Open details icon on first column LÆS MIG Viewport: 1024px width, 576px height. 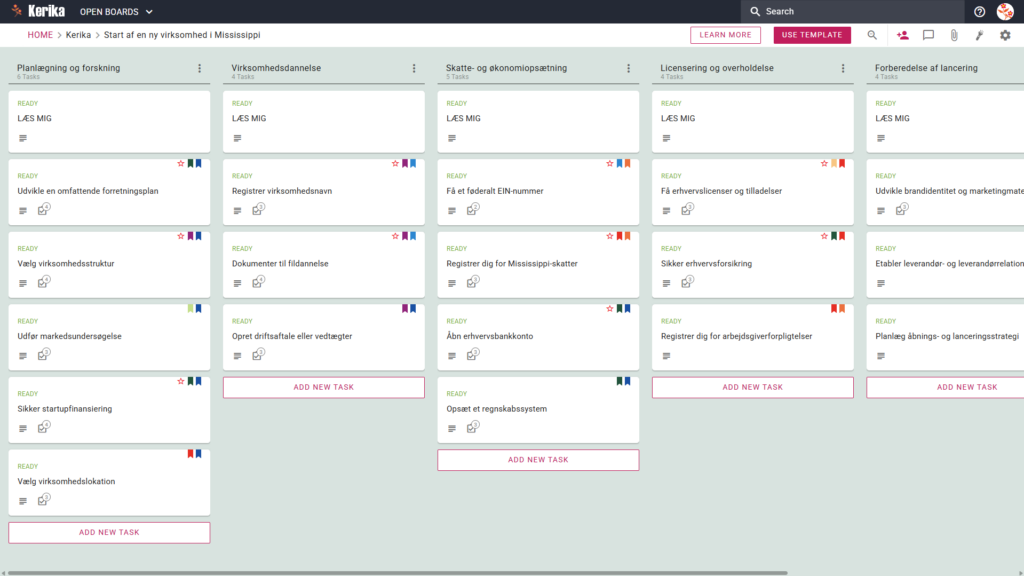(23, 138)
